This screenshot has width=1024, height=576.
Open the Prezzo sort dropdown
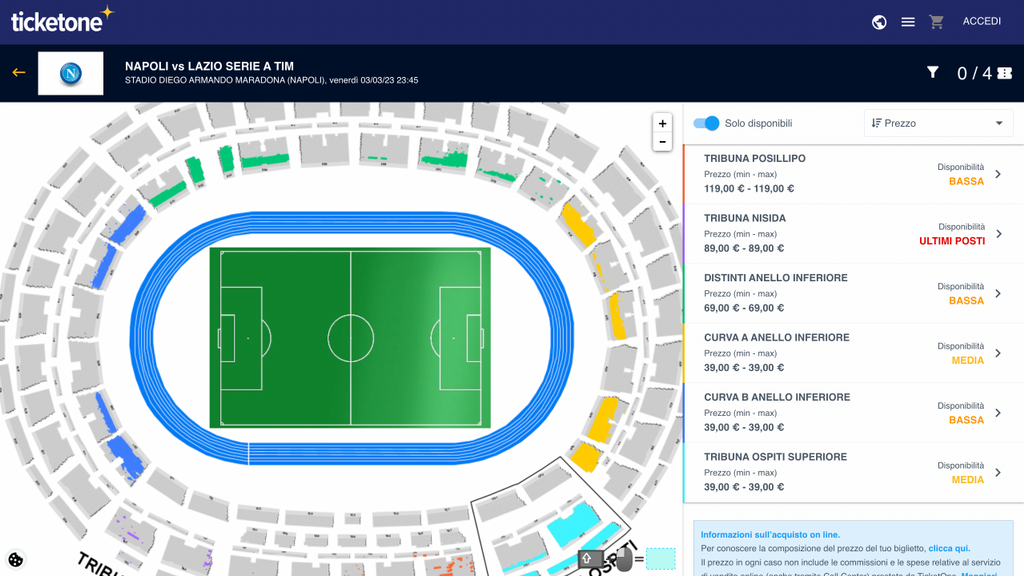[938, 123]
